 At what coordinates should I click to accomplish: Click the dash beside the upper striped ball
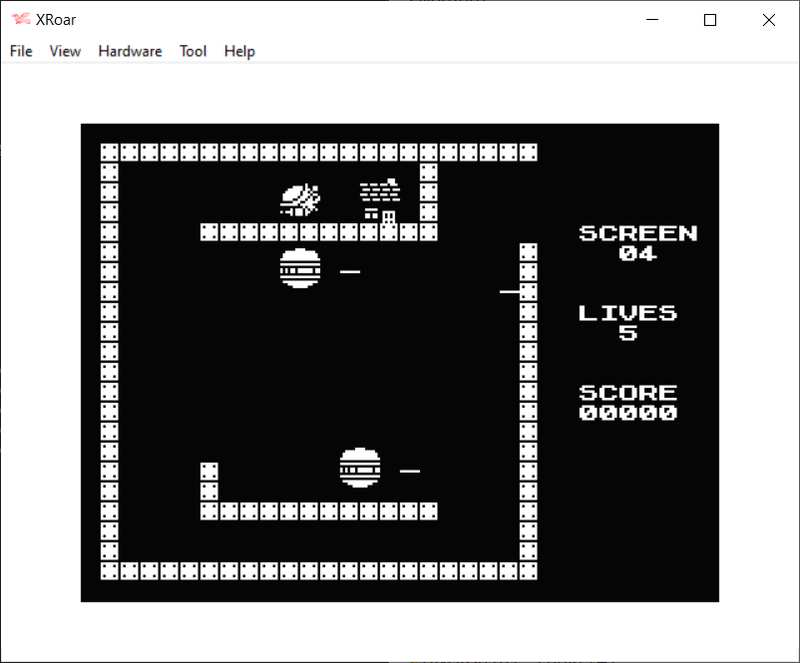pos(350,271)
